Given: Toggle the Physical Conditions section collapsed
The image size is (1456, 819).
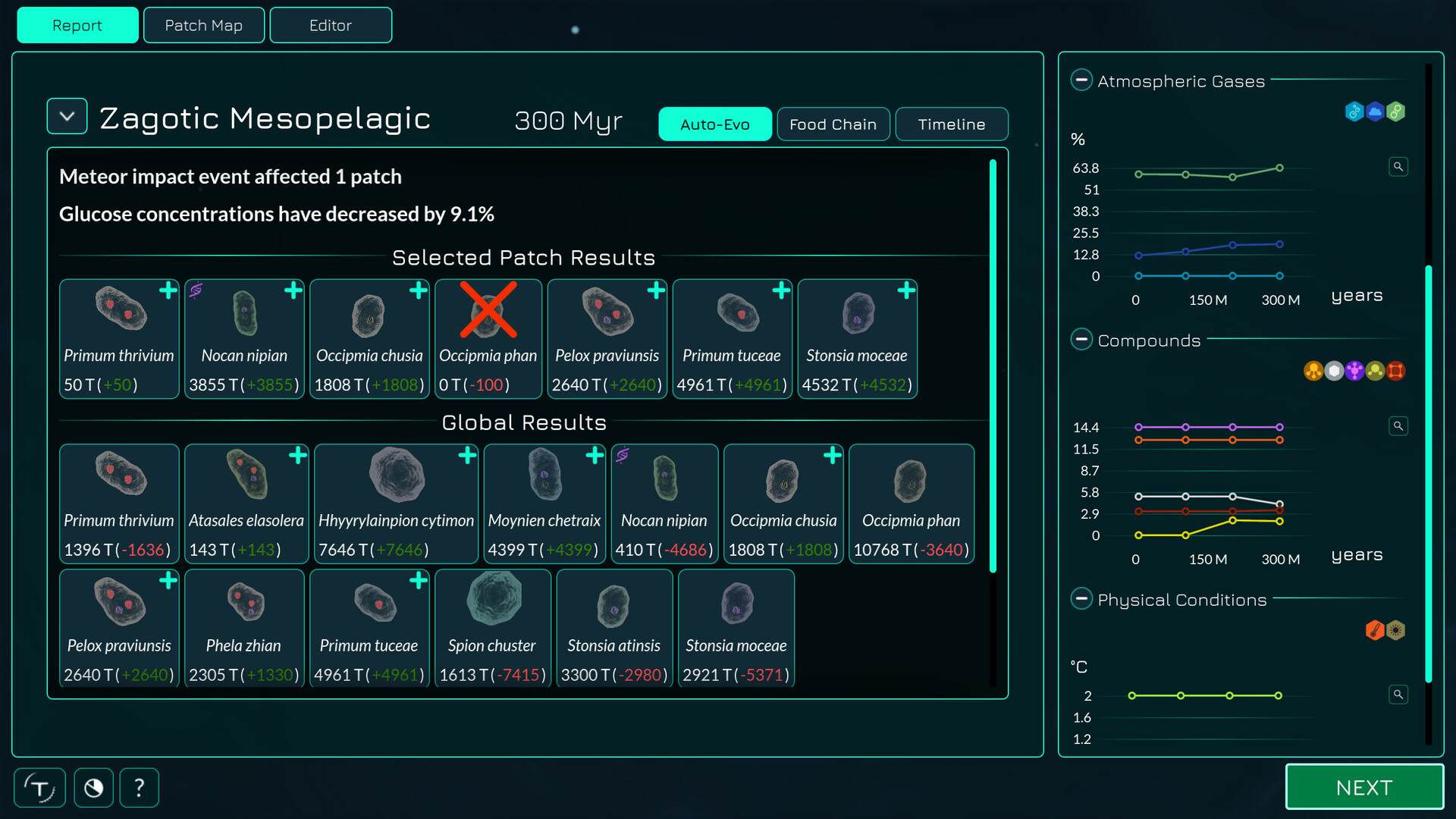Looking at the screenshot, I should click(x=1081, y=598).
